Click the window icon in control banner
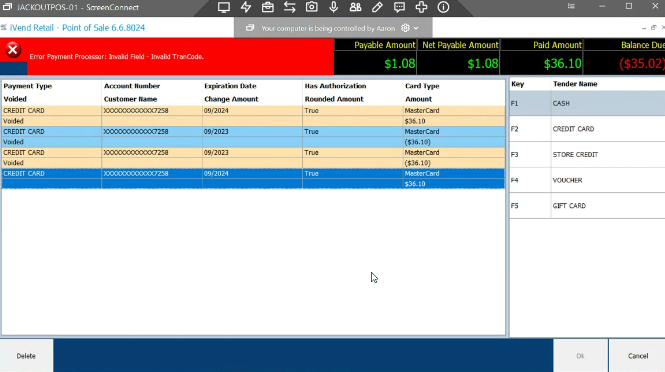 click(x=250, y=28)
